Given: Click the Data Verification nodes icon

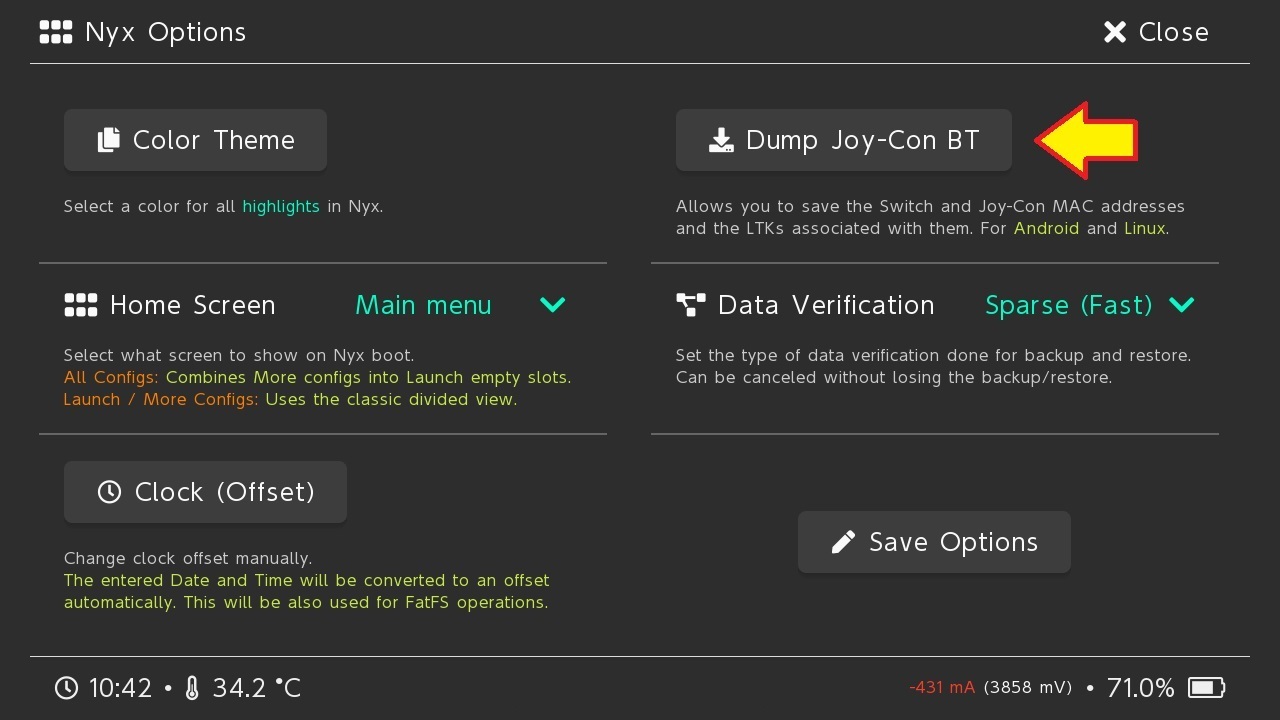Looking at the screenshot, I should (x=691, y=305).
